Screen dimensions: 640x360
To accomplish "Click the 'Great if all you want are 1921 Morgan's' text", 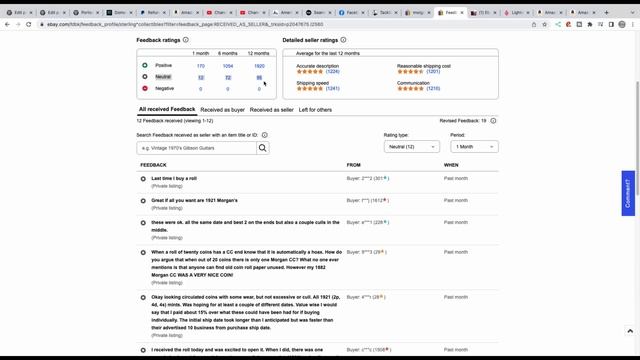I will point(194,200).
